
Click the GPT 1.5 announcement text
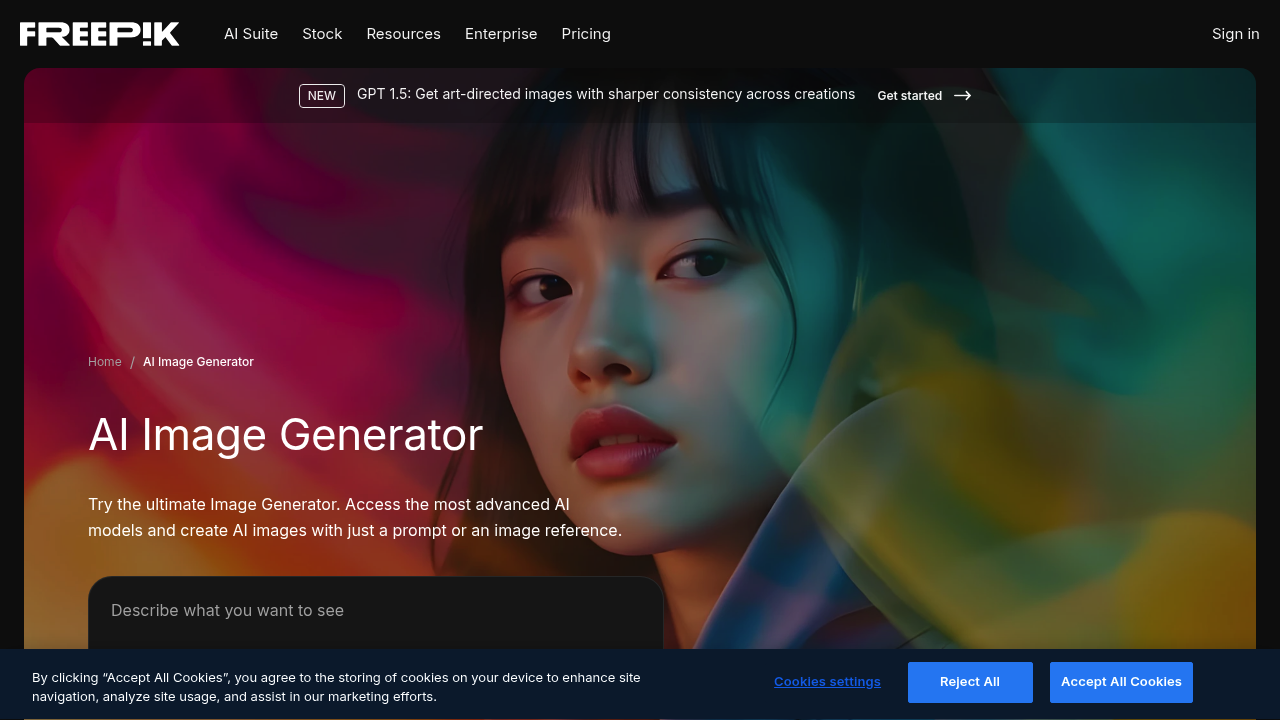[x=605, y=94]
